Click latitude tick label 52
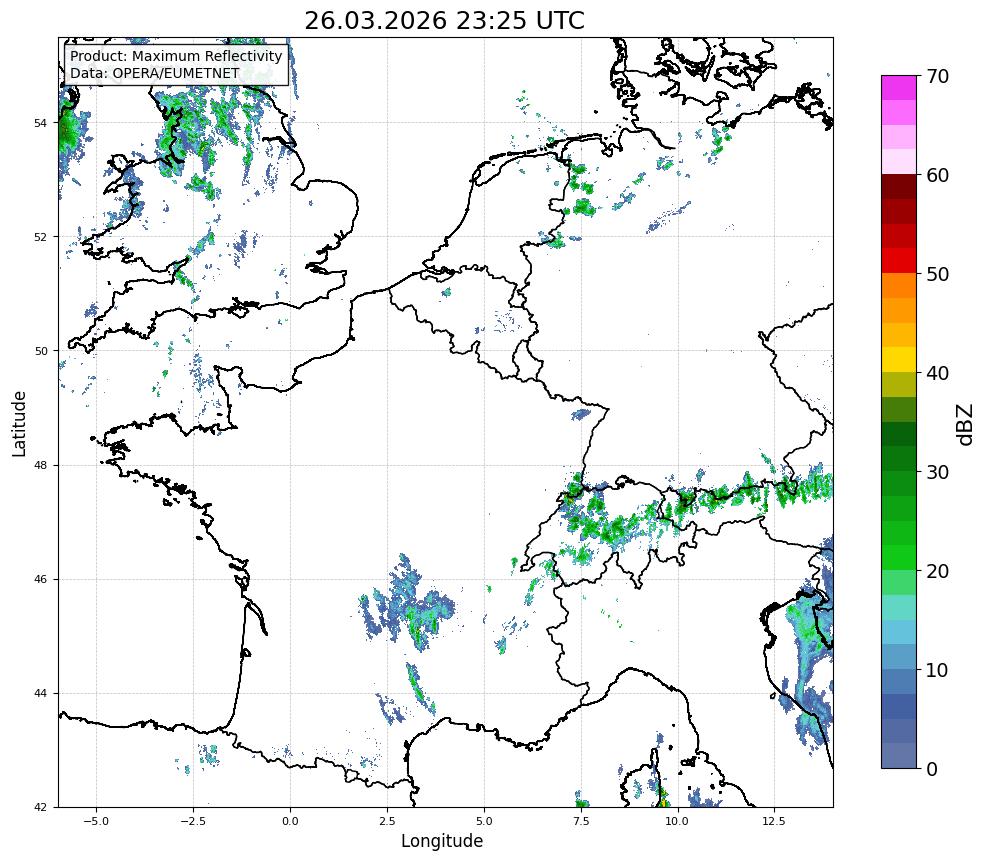 40,237
